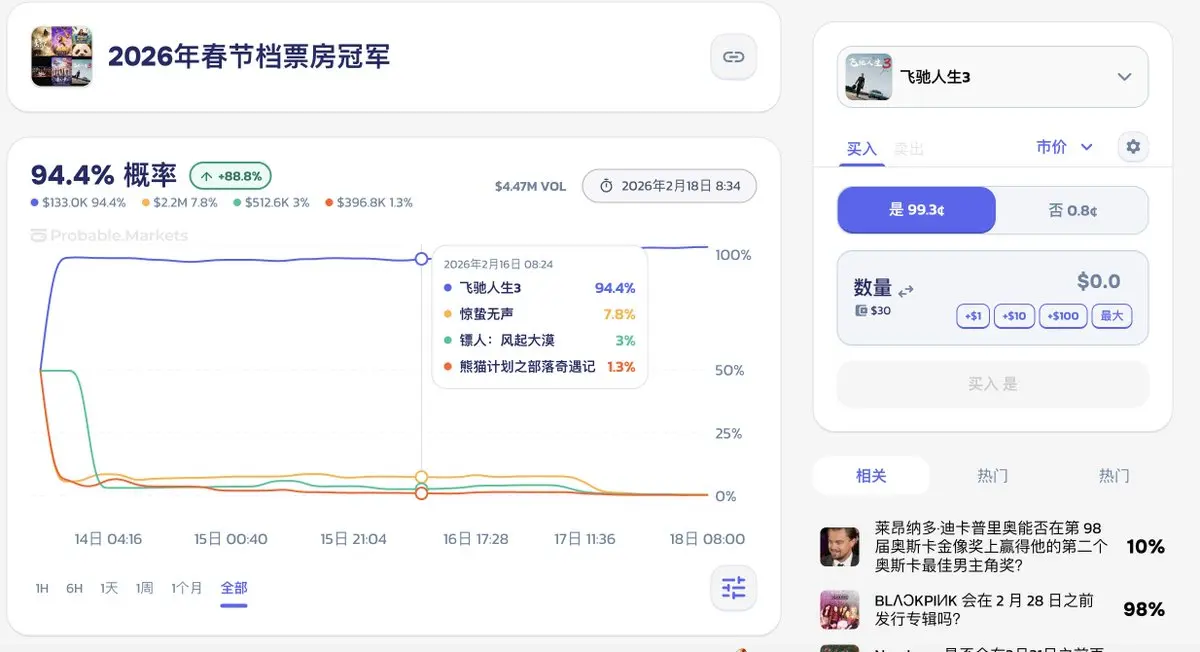Set chart range to 6H
1200x652 pixels.
pyautogui.click(x=75, y=588)
